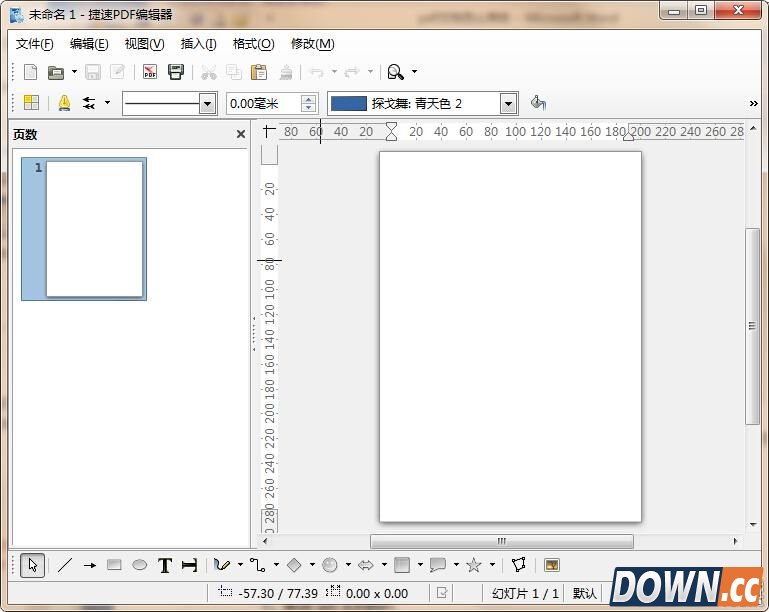Click the line width 0.00毫米 field
769x612 pixels.
[262, 103]
